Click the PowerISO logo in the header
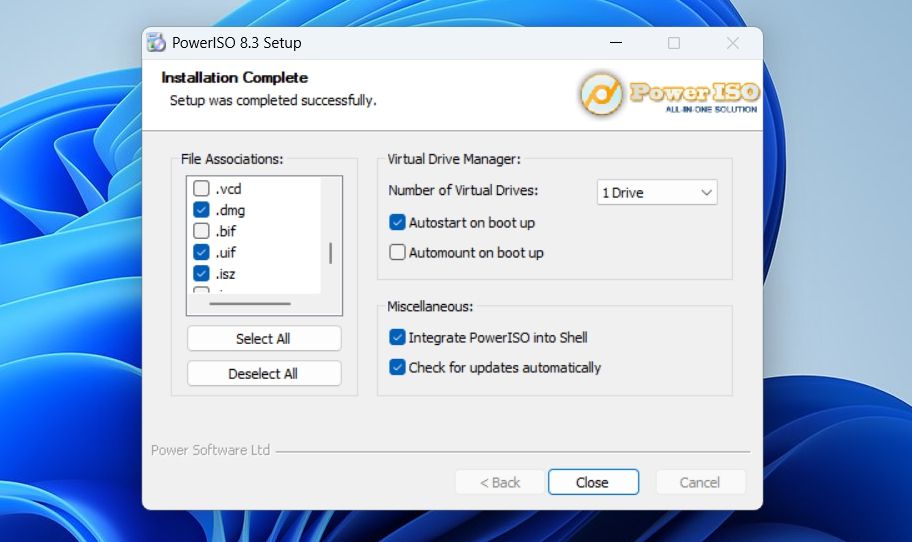The width and height of the screenshot is (912, 542). click(669, 94)
